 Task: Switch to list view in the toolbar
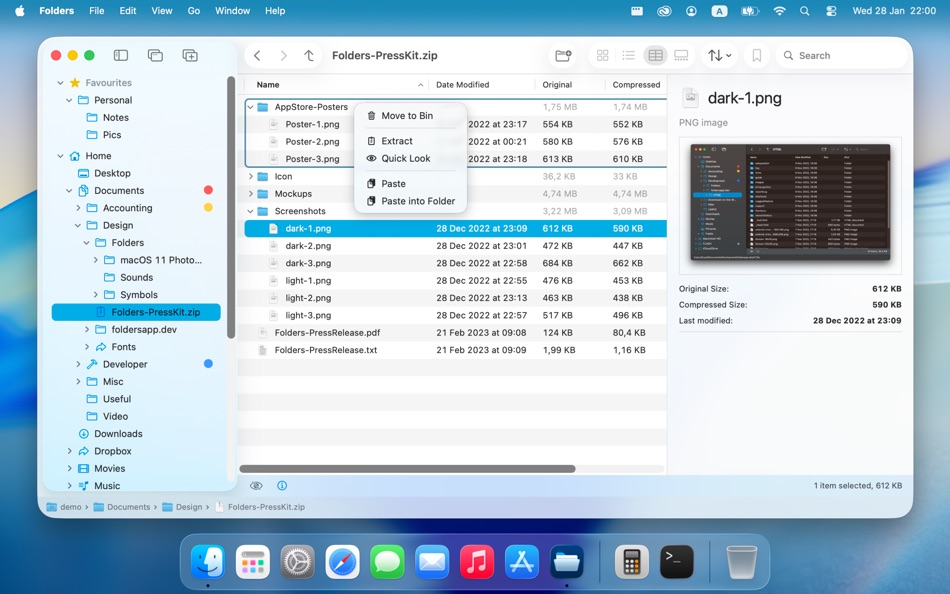[x=627, y=55]
